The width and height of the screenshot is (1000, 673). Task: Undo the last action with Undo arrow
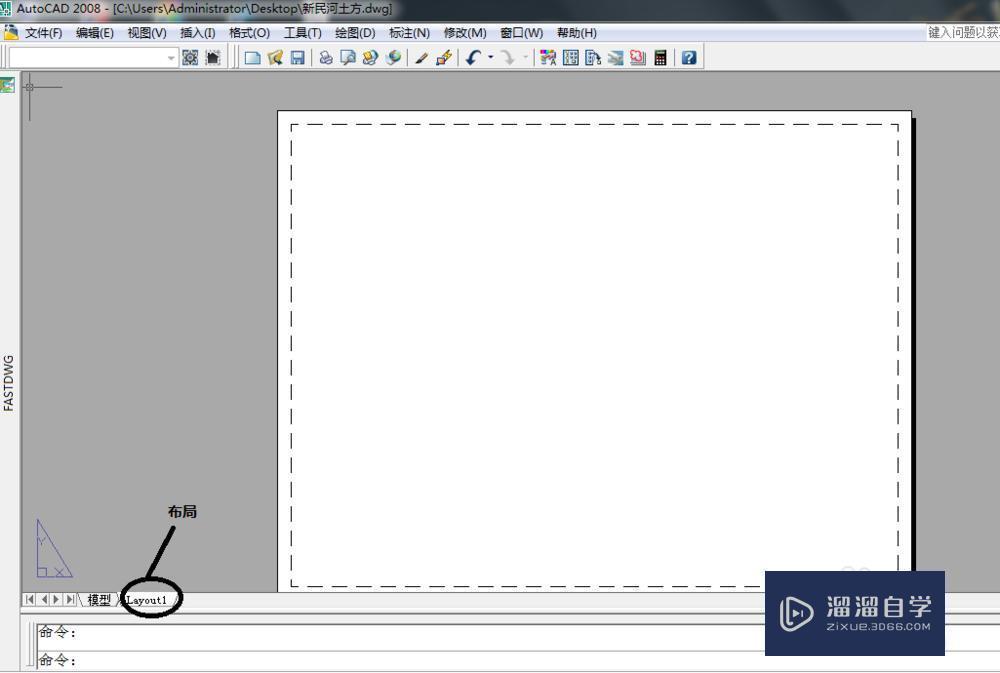[473, 58]
